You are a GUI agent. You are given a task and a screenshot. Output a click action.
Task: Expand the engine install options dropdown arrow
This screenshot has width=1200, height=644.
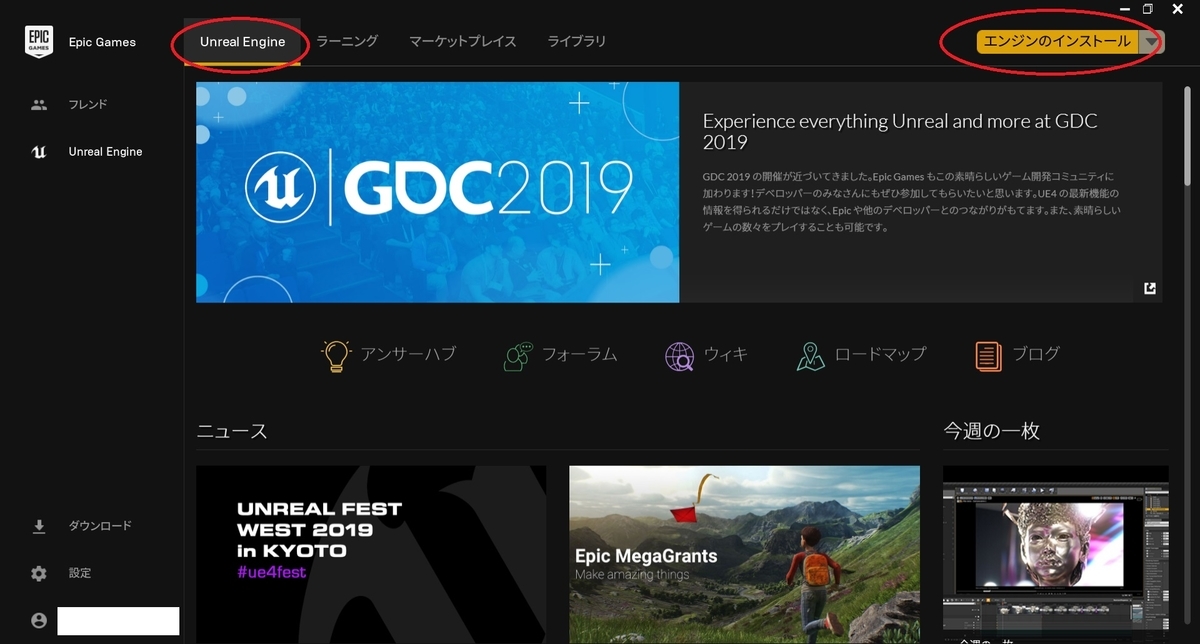click(1151, 42)
